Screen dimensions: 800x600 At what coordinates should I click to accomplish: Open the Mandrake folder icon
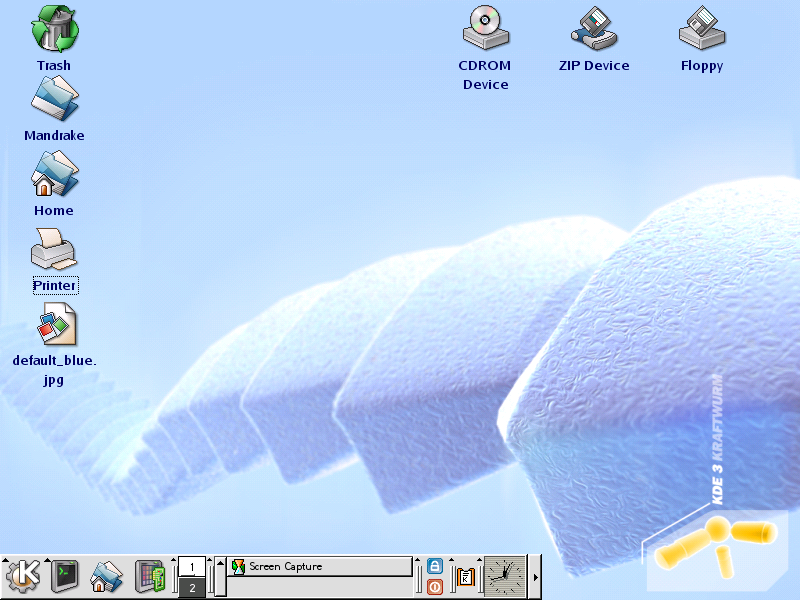click(54, 98)
